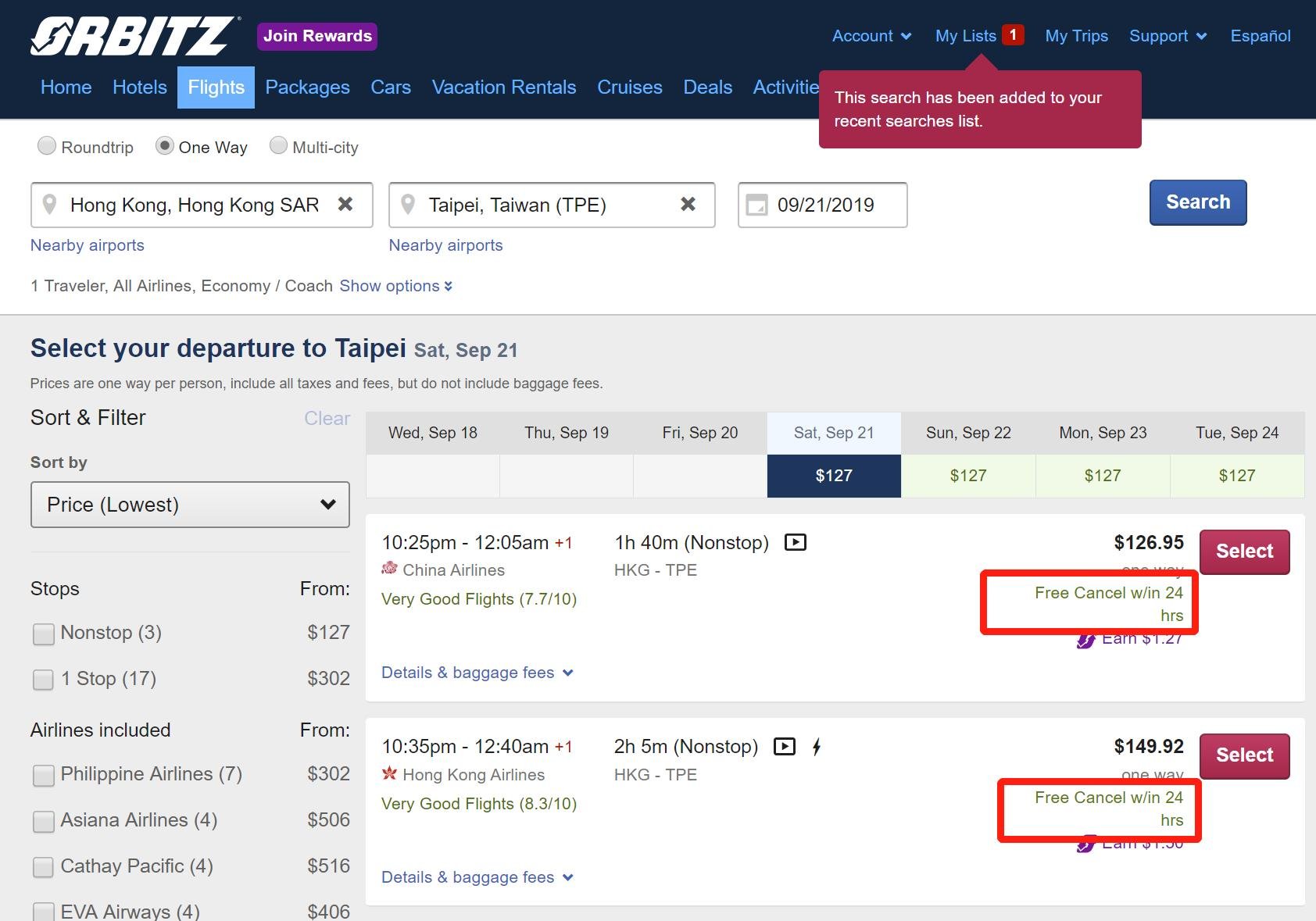
Task: Clear the Hong Kong origin field
Action: [345, 204]
